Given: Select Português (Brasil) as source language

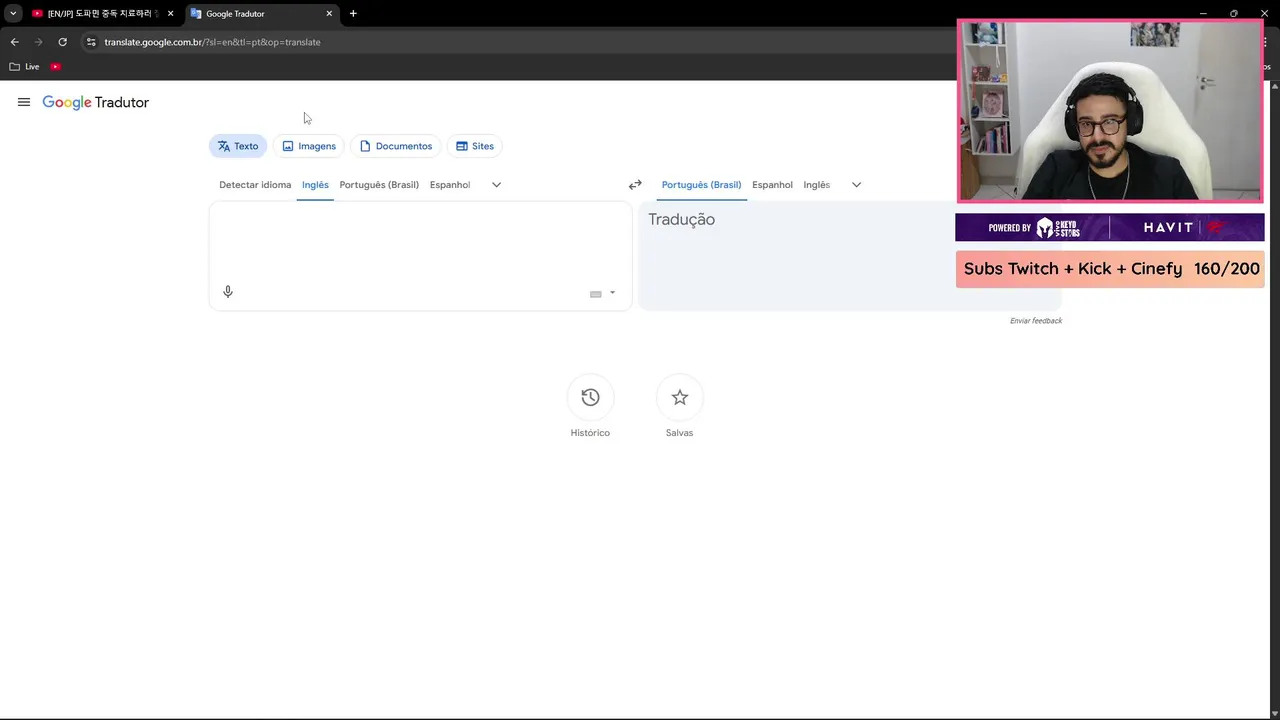Looking at the screenshot, I should click(379, 185).
